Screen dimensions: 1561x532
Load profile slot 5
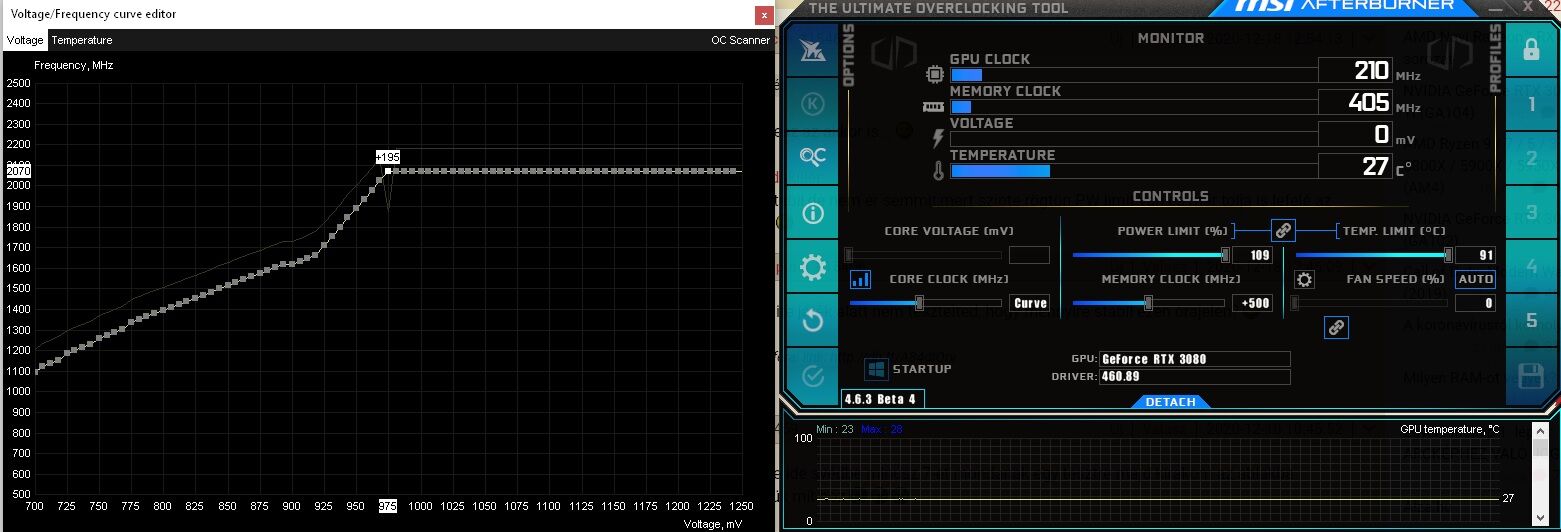pos(1531,321)
